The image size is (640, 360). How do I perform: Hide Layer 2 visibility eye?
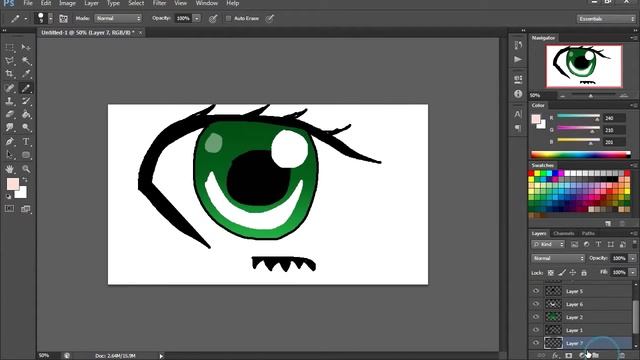pyautogui.click(x=536, y=317)
